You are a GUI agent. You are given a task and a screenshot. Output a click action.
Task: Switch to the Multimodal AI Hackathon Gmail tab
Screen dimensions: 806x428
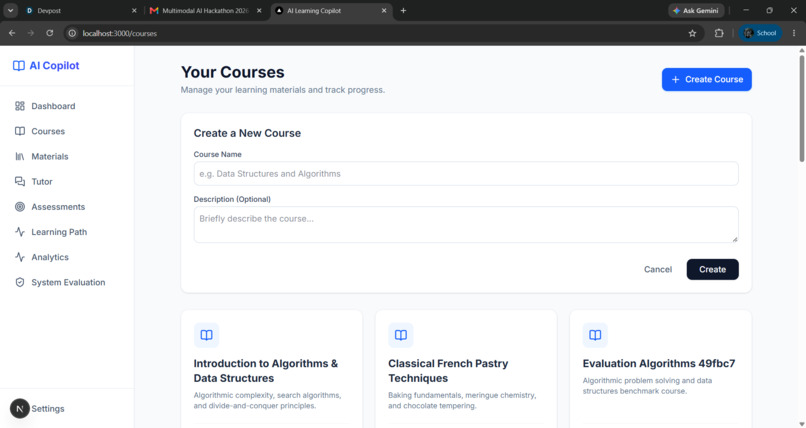pyautogui.click(x=206, y=10)
